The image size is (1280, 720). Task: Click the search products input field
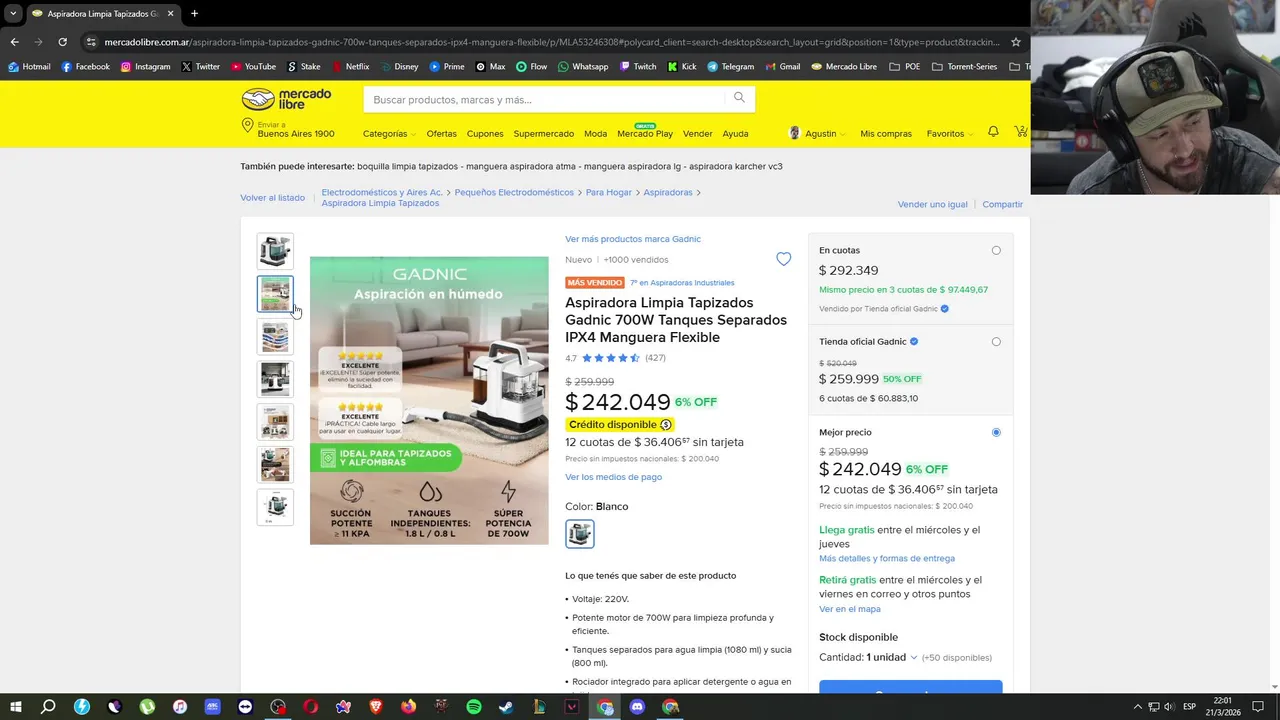(545, 99)
